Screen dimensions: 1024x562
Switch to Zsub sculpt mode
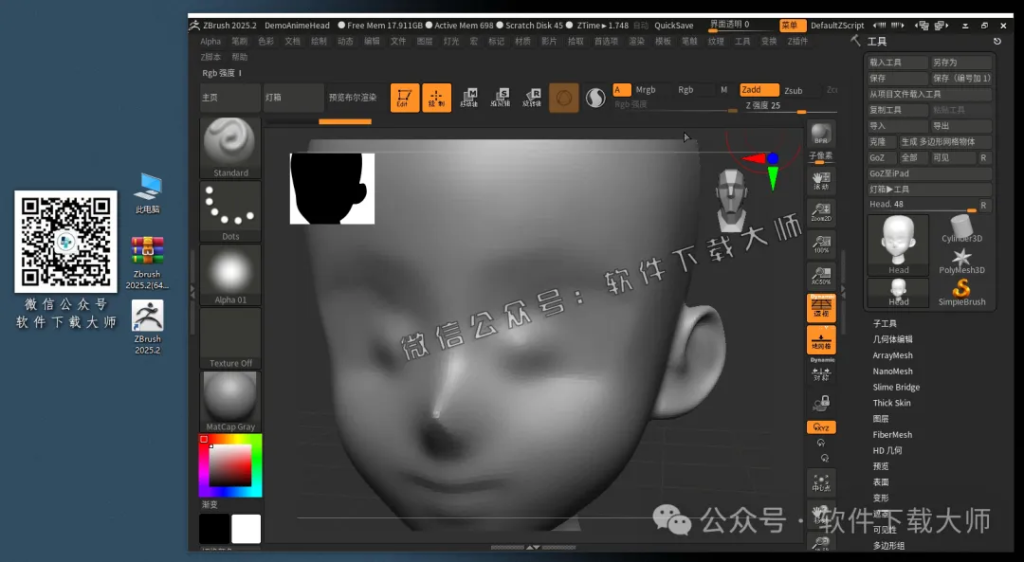point(793,91)
